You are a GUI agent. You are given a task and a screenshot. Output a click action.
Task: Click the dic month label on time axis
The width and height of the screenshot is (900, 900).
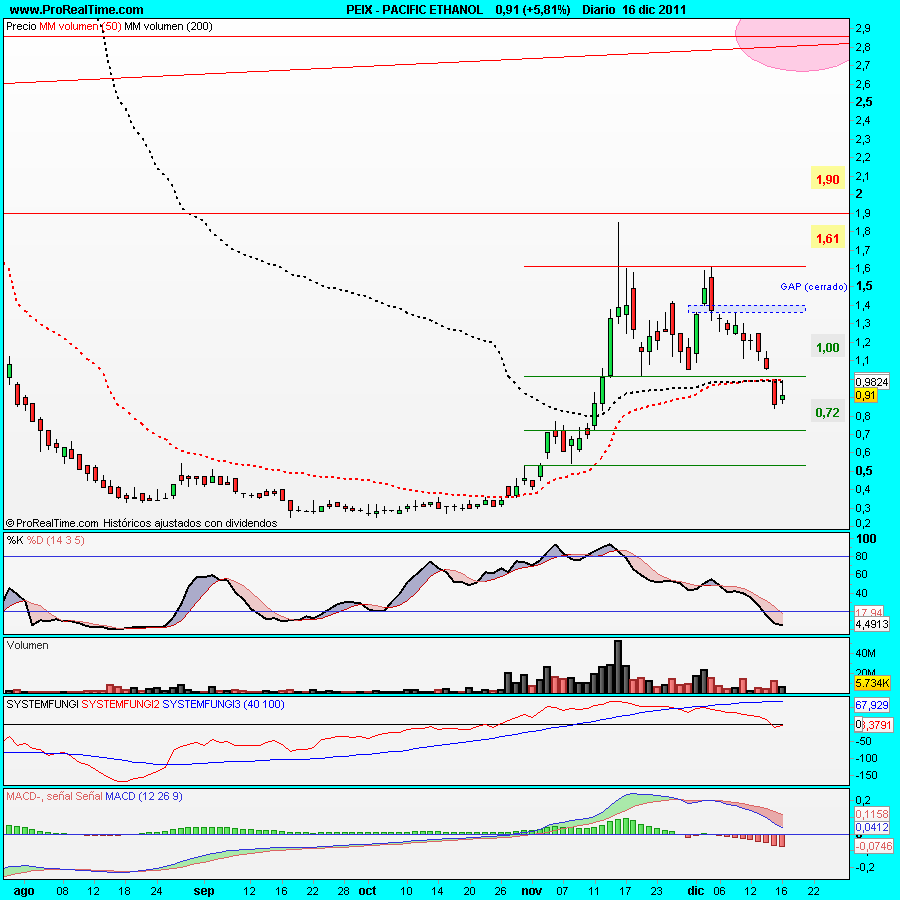(x=696, y=891)
